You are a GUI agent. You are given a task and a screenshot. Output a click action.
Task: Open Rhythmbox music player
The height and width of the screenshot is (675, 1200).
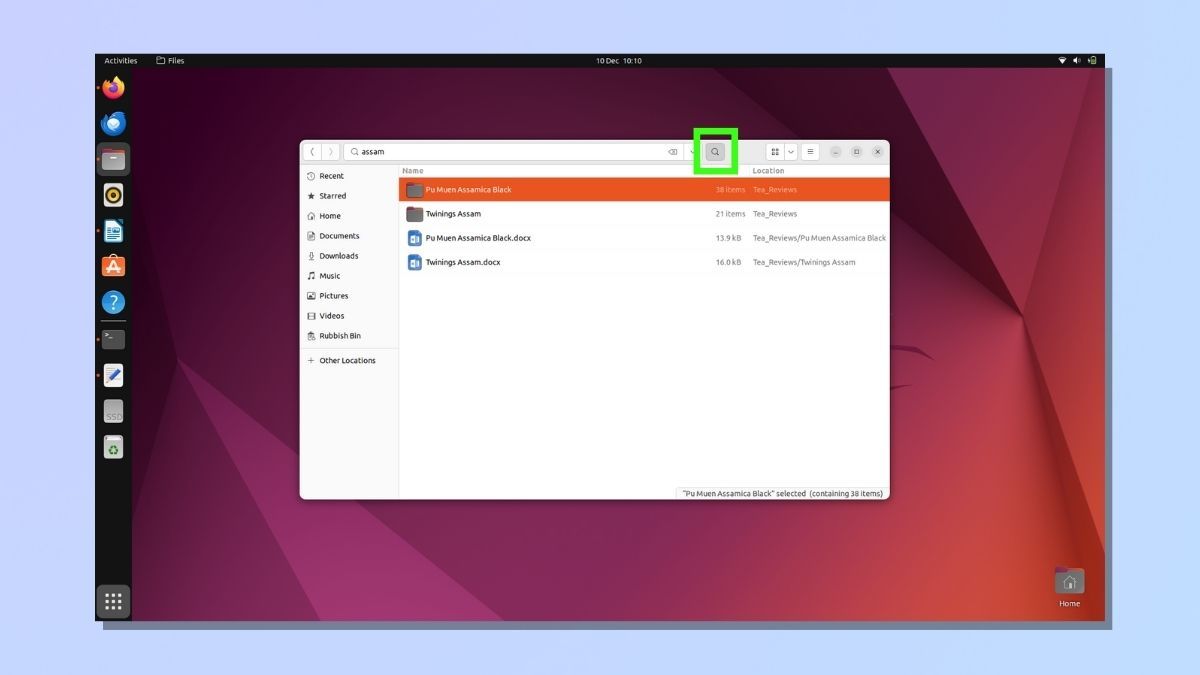(x=113, y=194)
